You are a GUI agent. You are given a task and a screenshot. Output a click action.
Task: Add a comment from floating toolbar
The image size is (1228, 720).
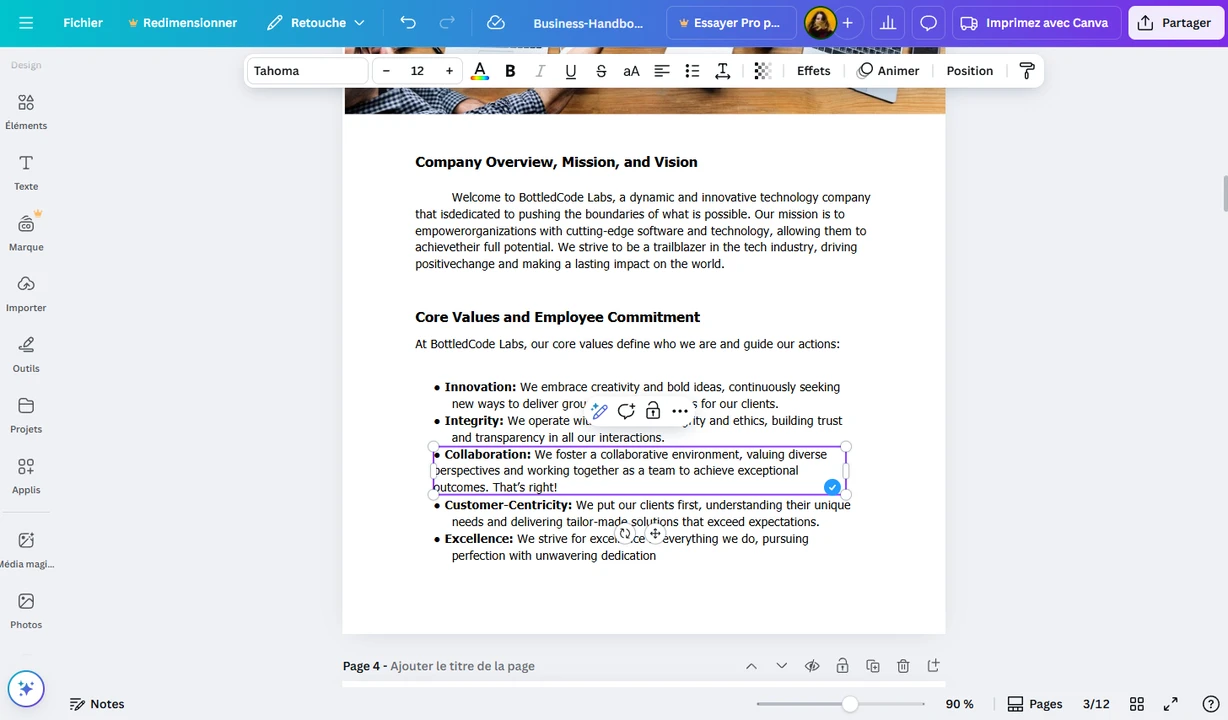pos(626,411)
